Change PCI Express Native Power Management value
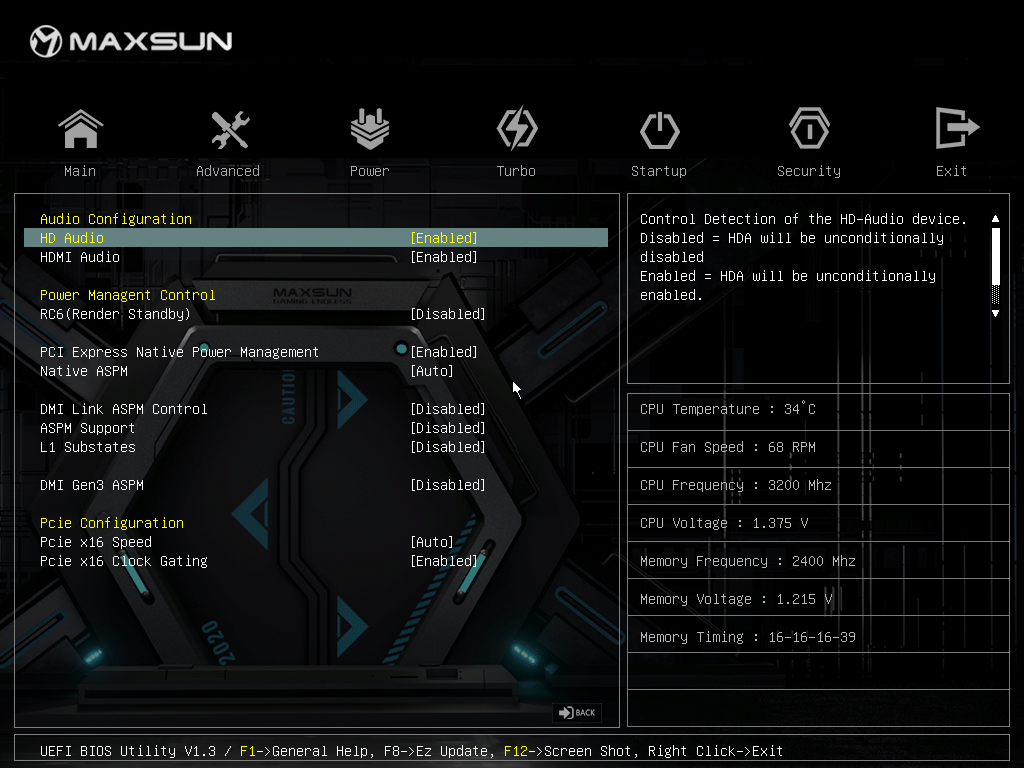 444,352
